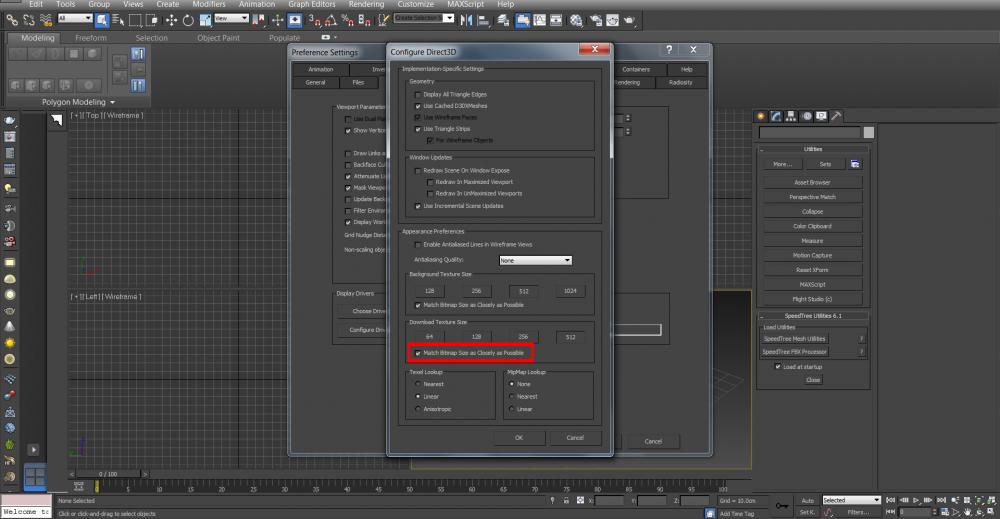The image size is (1000, 519).
Task: Select Anisotropic texel lookup option
Action: [418, 409]
